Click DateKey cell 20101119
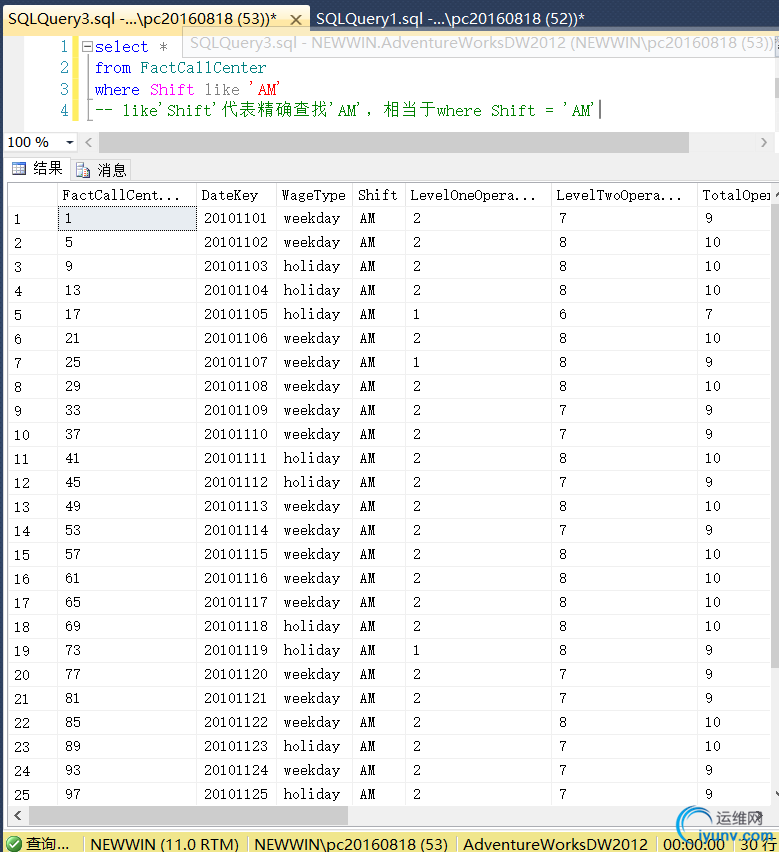 coord(236,650)
